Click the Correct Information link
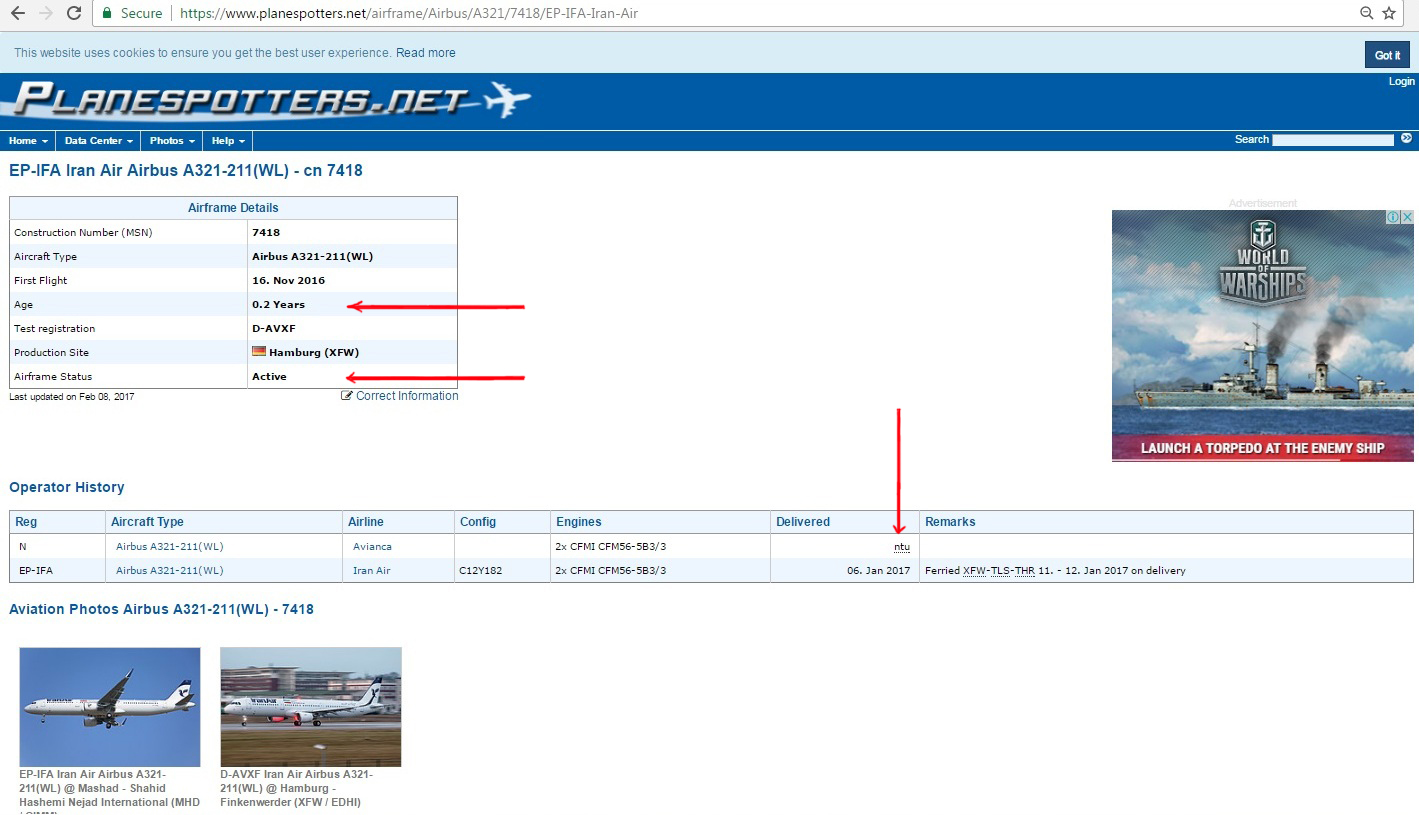Image resolution: width=1419 pixels, height=815 pixels. point(400,396)
